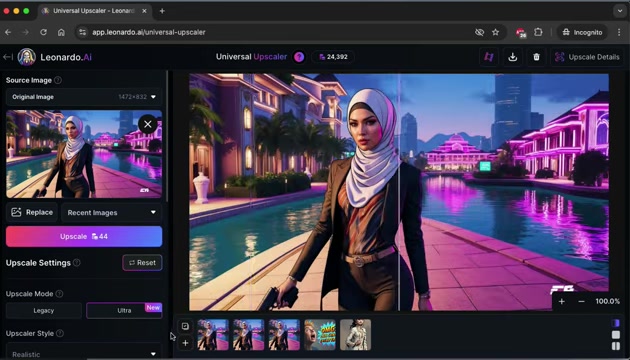Open a new browser tab

[162, 11]
